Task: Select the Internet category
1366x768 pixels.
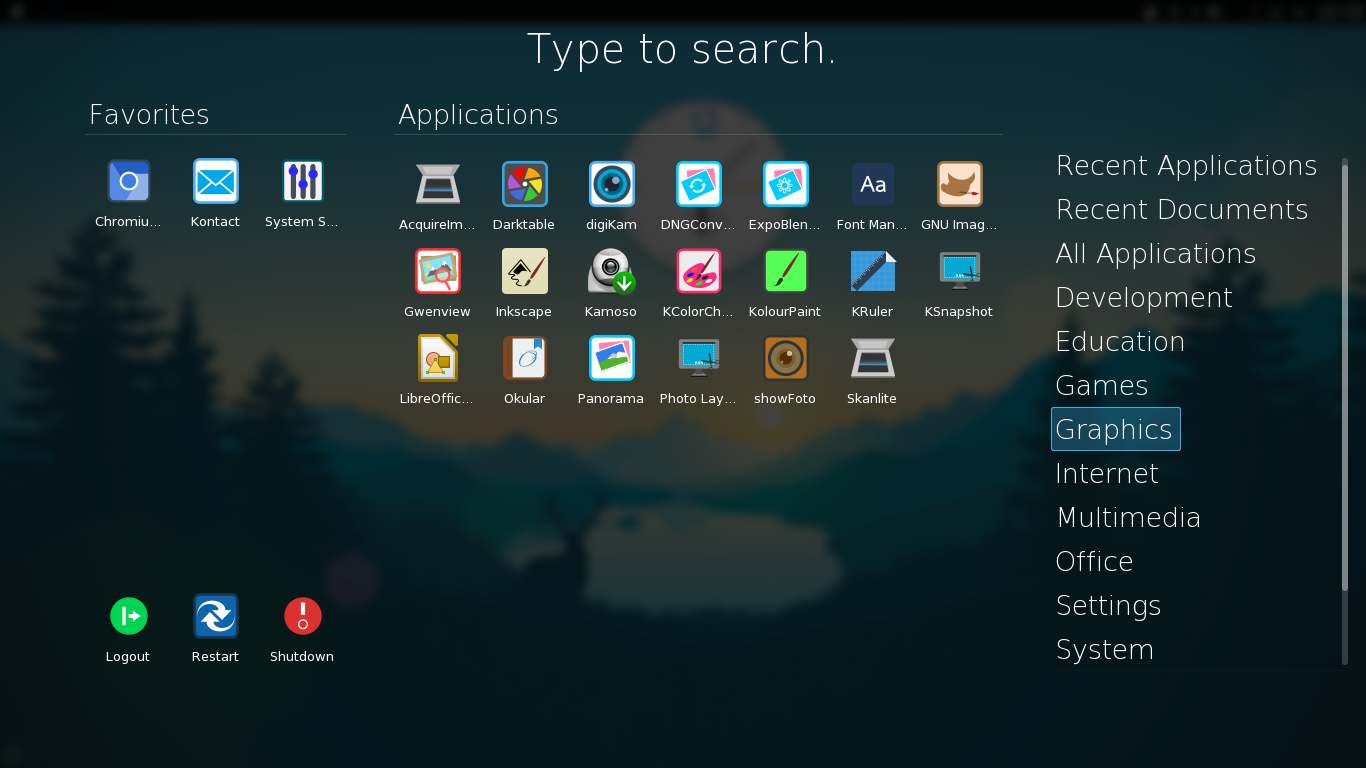Action: [1106, 473]
